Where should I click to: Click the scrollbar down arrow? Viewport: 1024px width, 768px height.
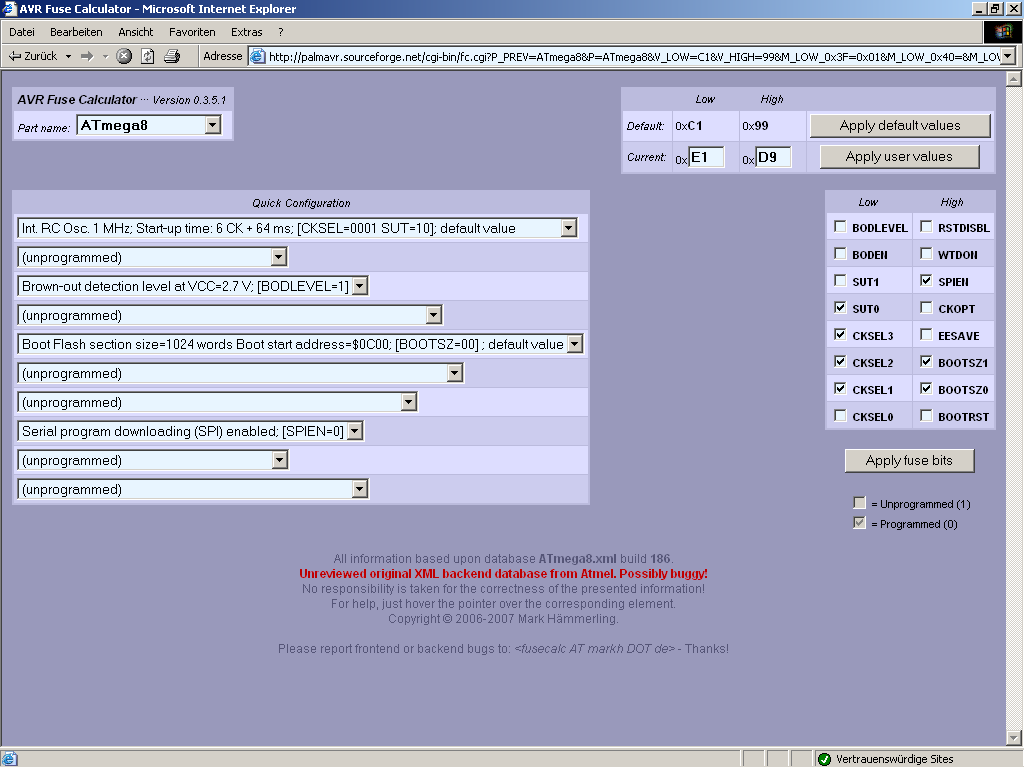click(x=1014, y=739)
